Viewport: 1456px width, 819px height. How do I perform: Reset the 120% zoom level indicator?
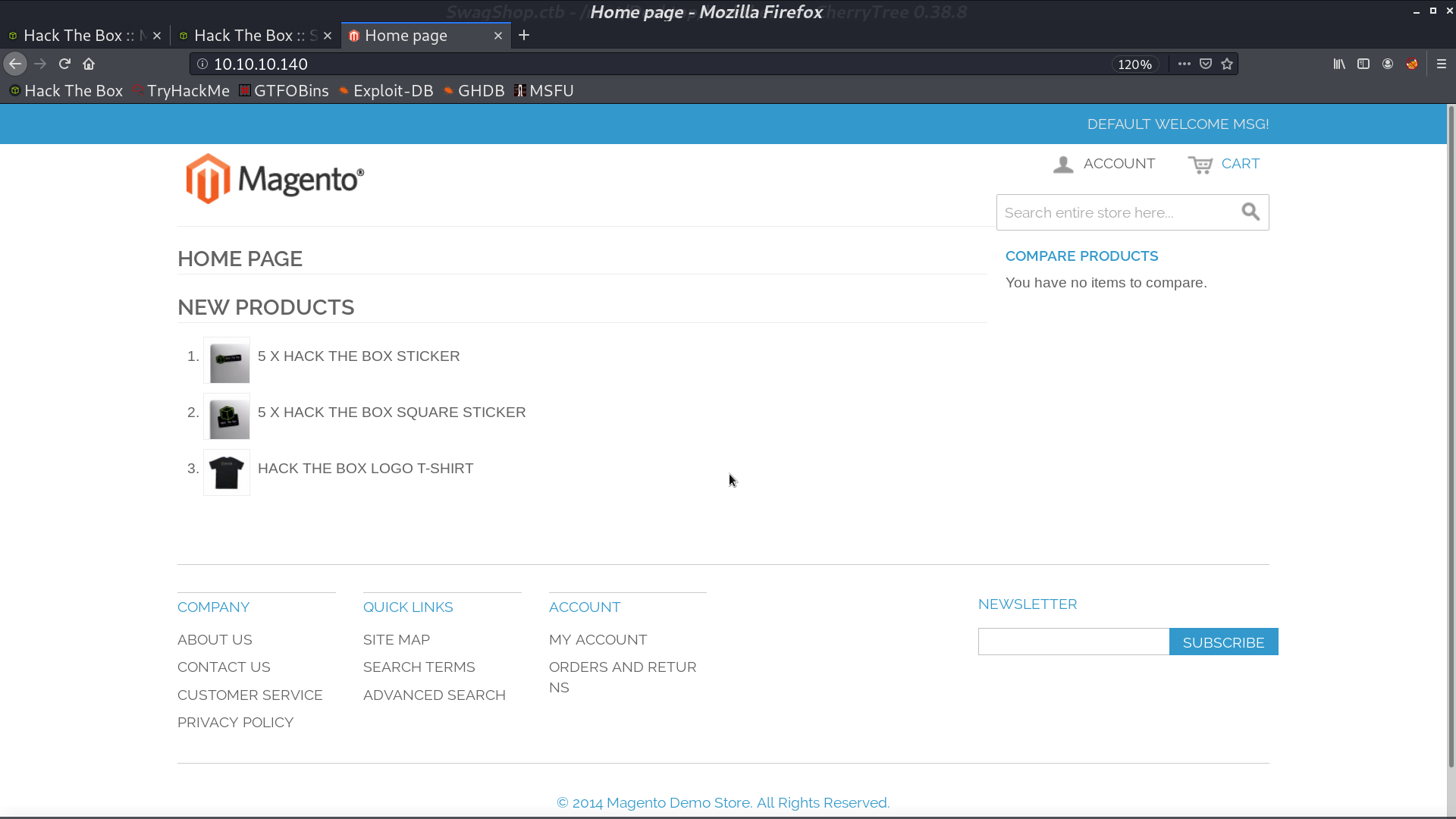click(x=1134, y=64)
